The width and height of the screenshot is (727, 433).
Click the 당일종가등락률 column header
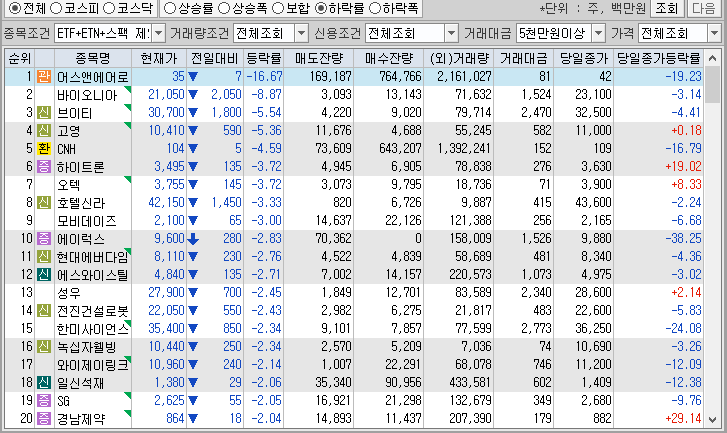click(x=658, y=58)
